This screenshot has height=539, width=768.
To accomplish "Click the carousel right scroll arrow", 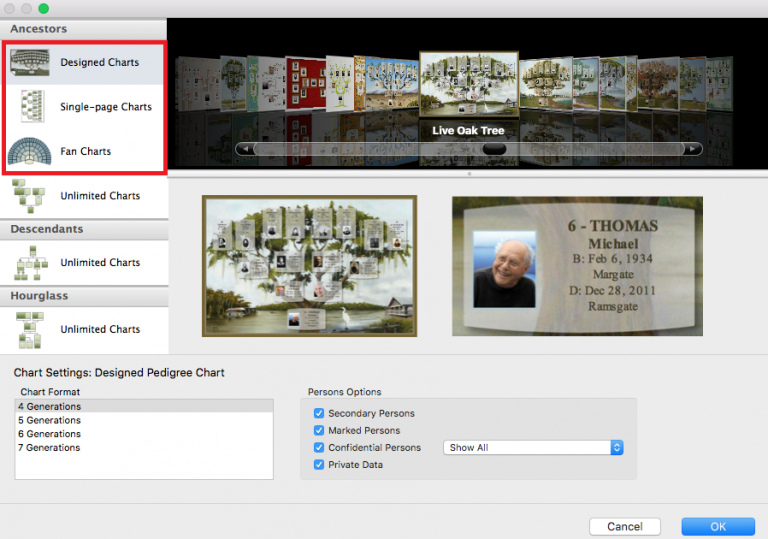I will [693, 149].
